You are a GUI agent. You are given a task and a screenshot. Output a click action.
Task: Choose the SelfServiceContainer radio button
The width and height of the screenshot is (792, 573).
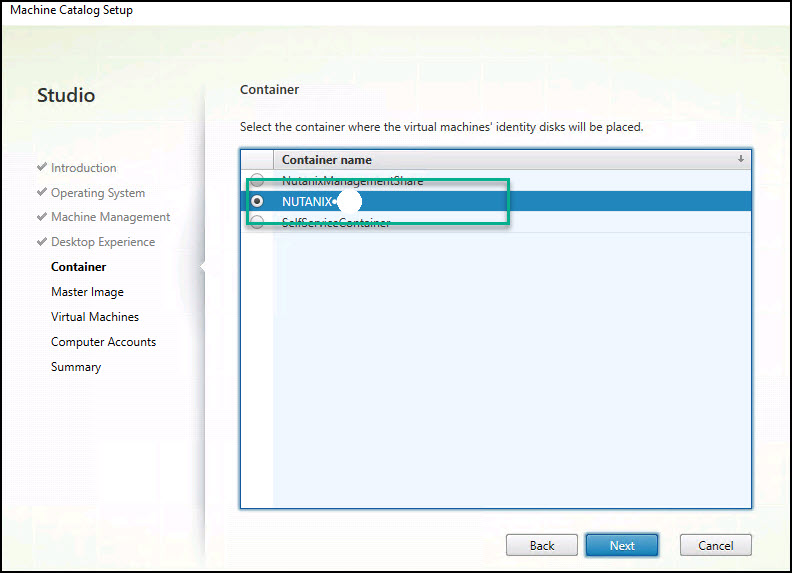click(258, 222)
